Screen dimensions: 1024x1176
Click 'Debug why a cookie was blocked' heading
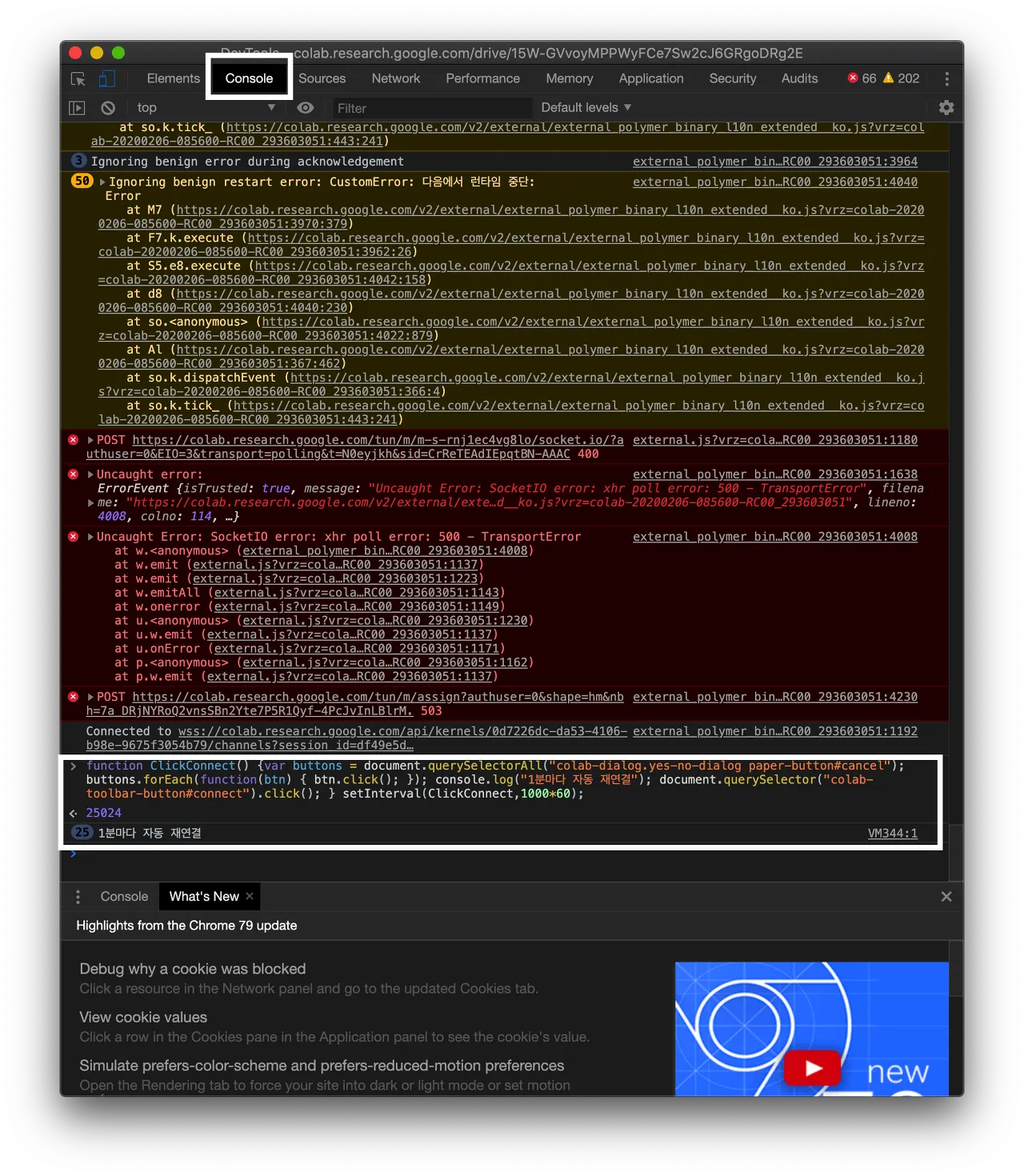pyautogui.click(x=193, y=969)
